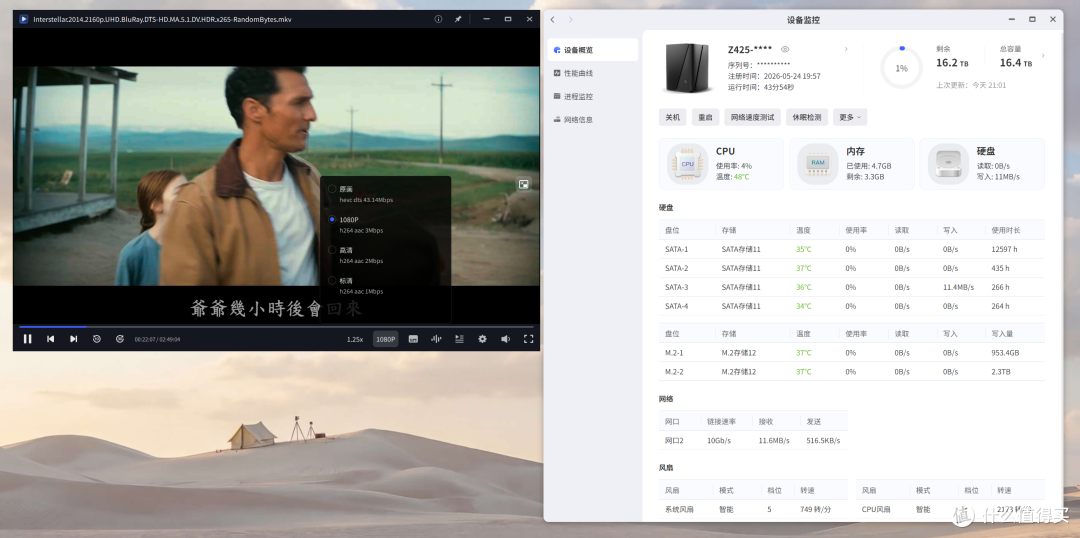Click the 10Gb/s link speed cell

click(x=719, y=441)
